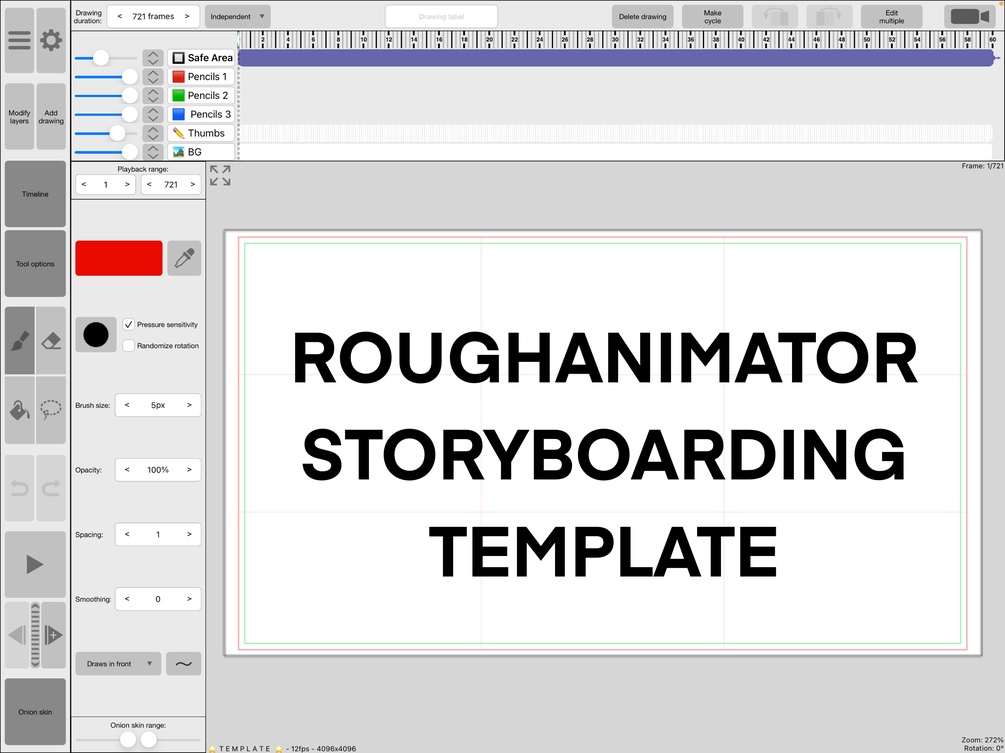1005x753 pixels.
Task: Click the green Pencils 2 layer icon
Action: click(x=179, y=95)
